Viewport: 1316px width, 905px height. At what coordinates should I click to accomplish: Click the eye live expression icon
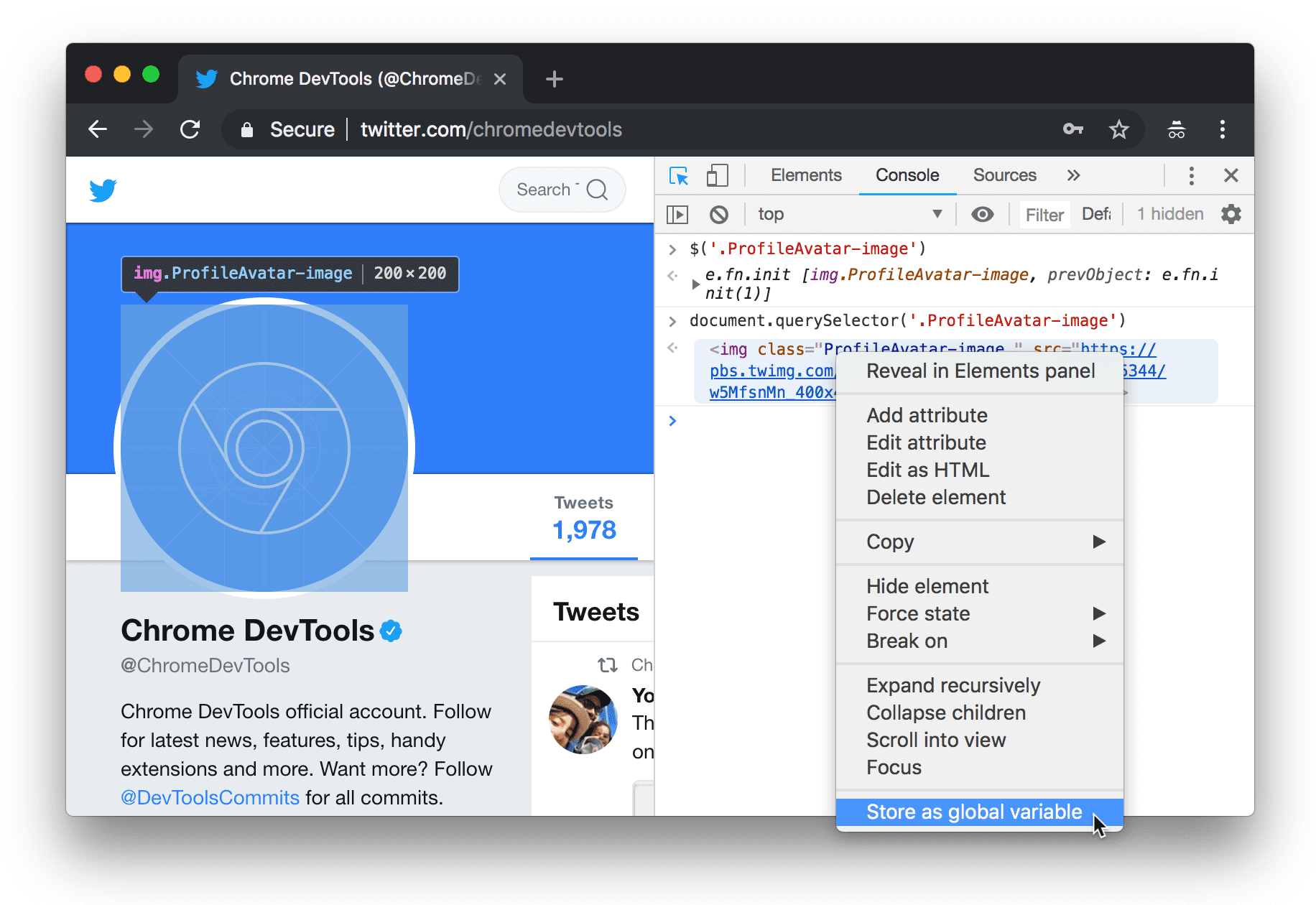pos(982,215)
